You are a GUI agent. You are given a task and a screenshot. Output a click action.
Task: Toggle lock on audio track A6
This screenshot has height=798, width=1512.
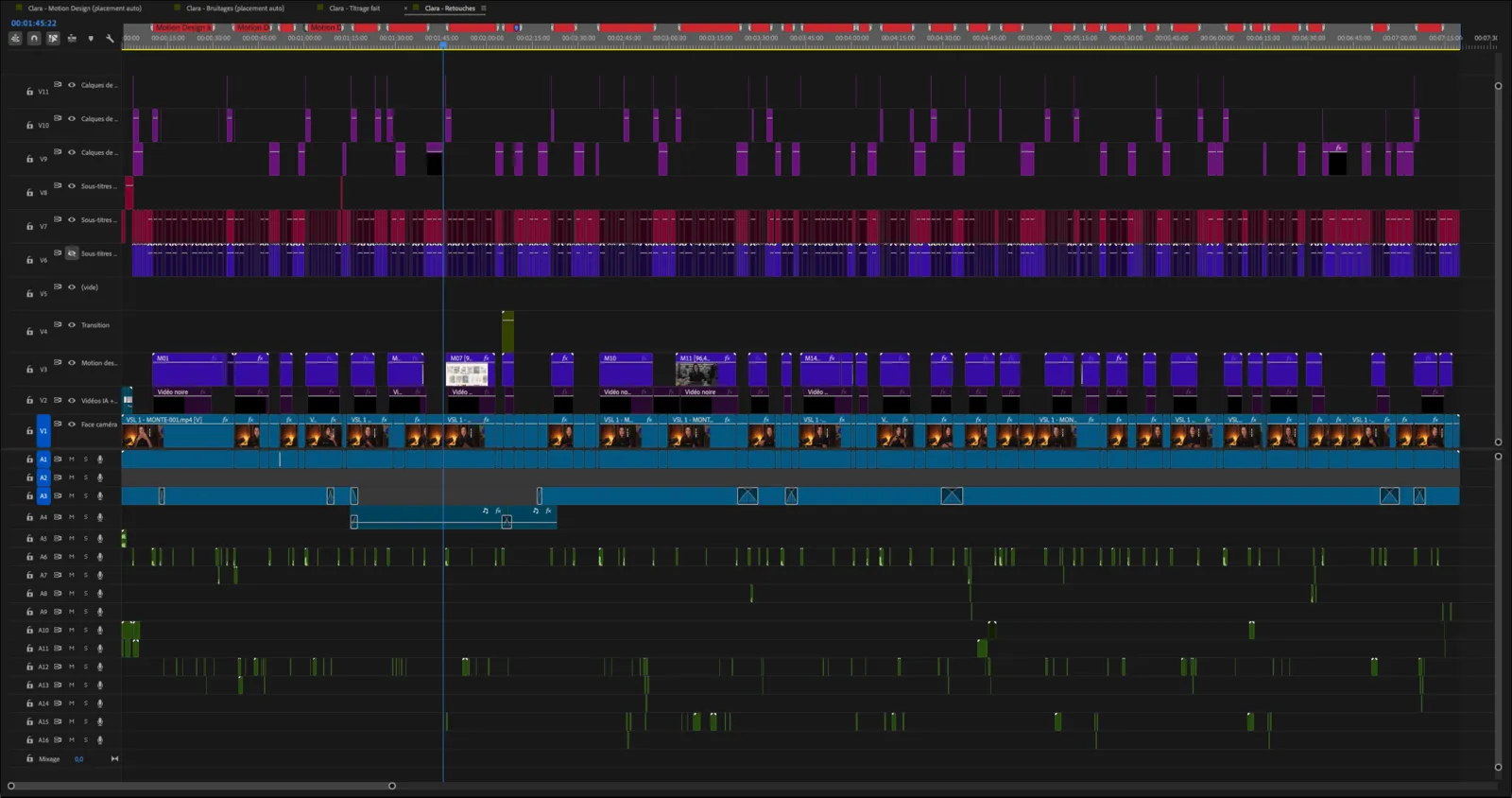pyautogui.click(x=29, y=557)
